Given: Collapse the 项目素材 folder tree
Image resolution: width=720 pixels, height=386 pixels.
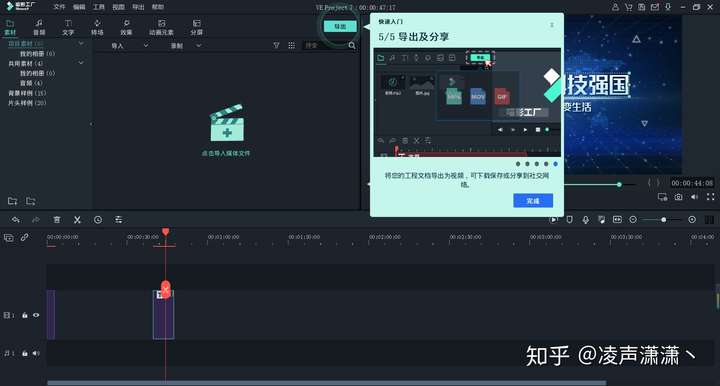Looking at the screenshot, I should 81,43.
